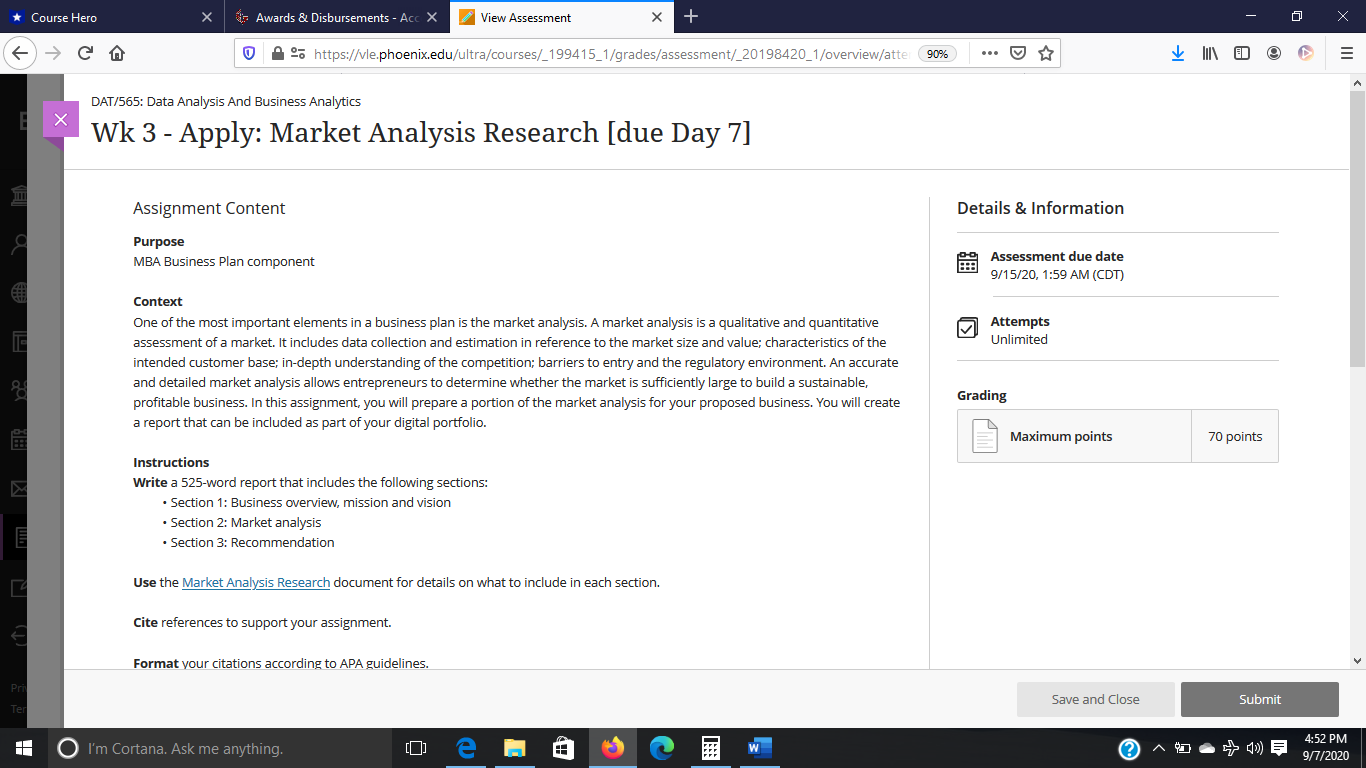Click the DAT/565 course name text
The height and width of the screenshot is (768, 1366).
[x=226, y=101]
